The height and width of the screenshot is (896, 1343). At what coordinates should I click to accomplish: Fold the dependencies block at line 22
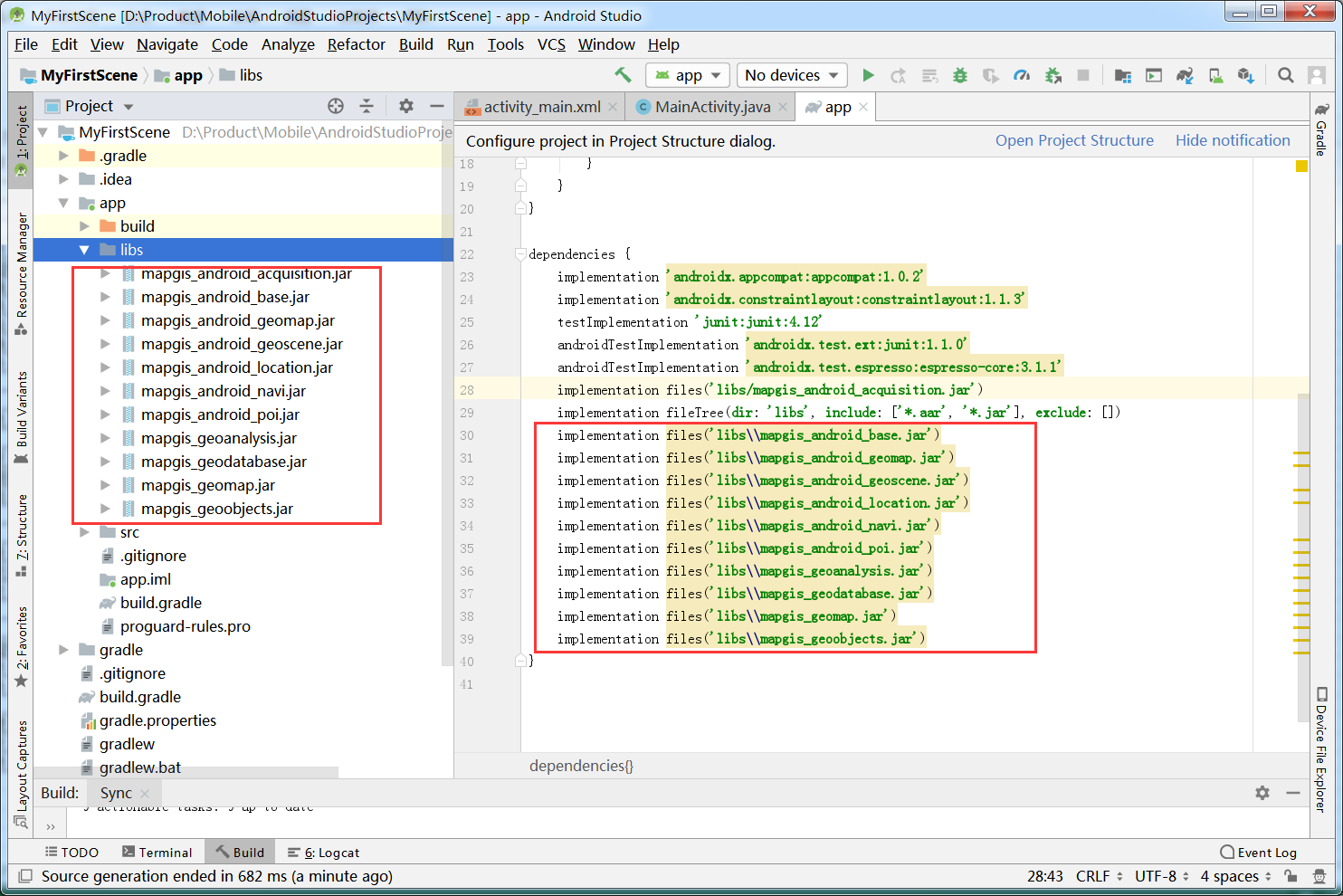pos(520,254)
